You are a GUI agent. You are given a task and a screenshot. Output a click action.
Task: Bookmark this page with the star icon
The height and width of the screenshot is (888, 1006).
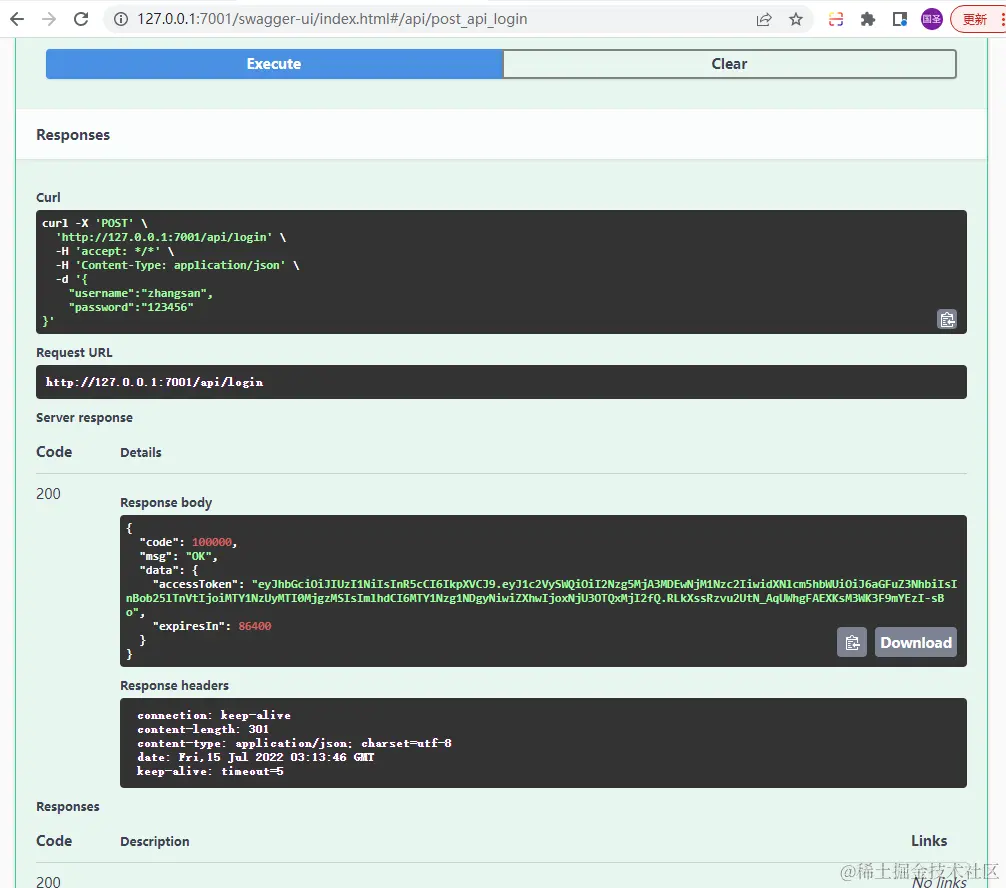(x=796, y=19)
